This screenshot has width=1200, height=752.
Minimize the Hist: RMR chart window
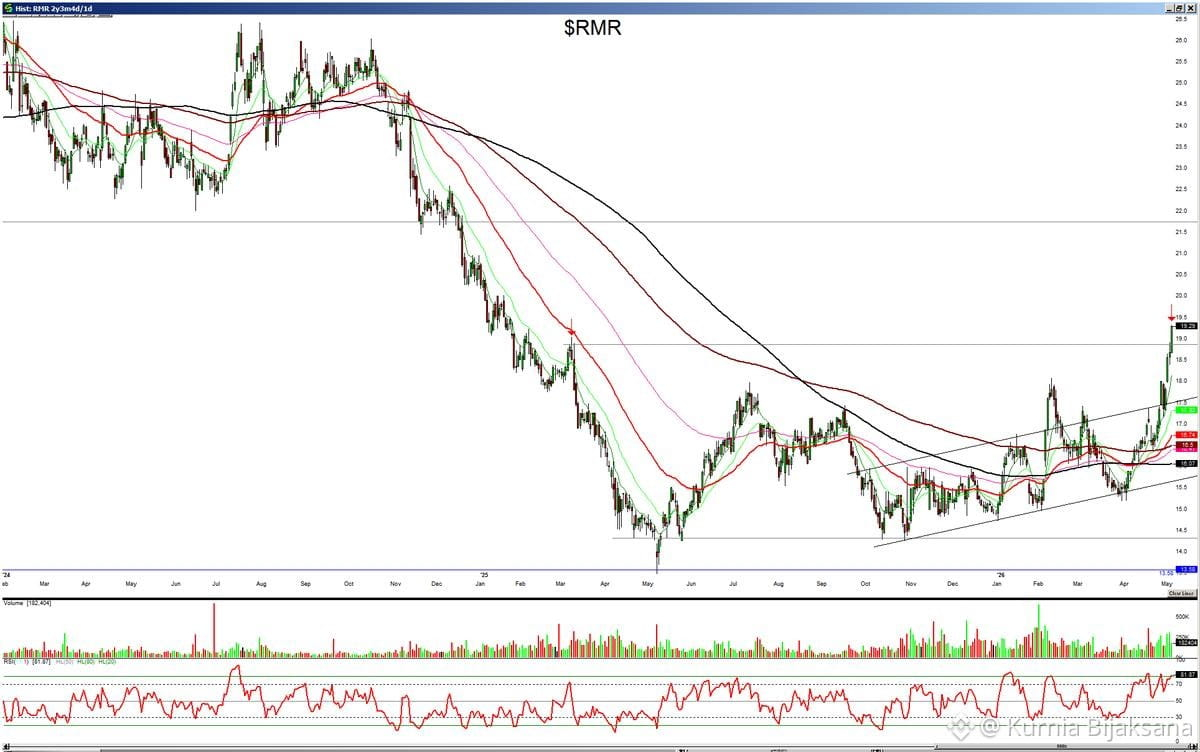[1169, 8]
